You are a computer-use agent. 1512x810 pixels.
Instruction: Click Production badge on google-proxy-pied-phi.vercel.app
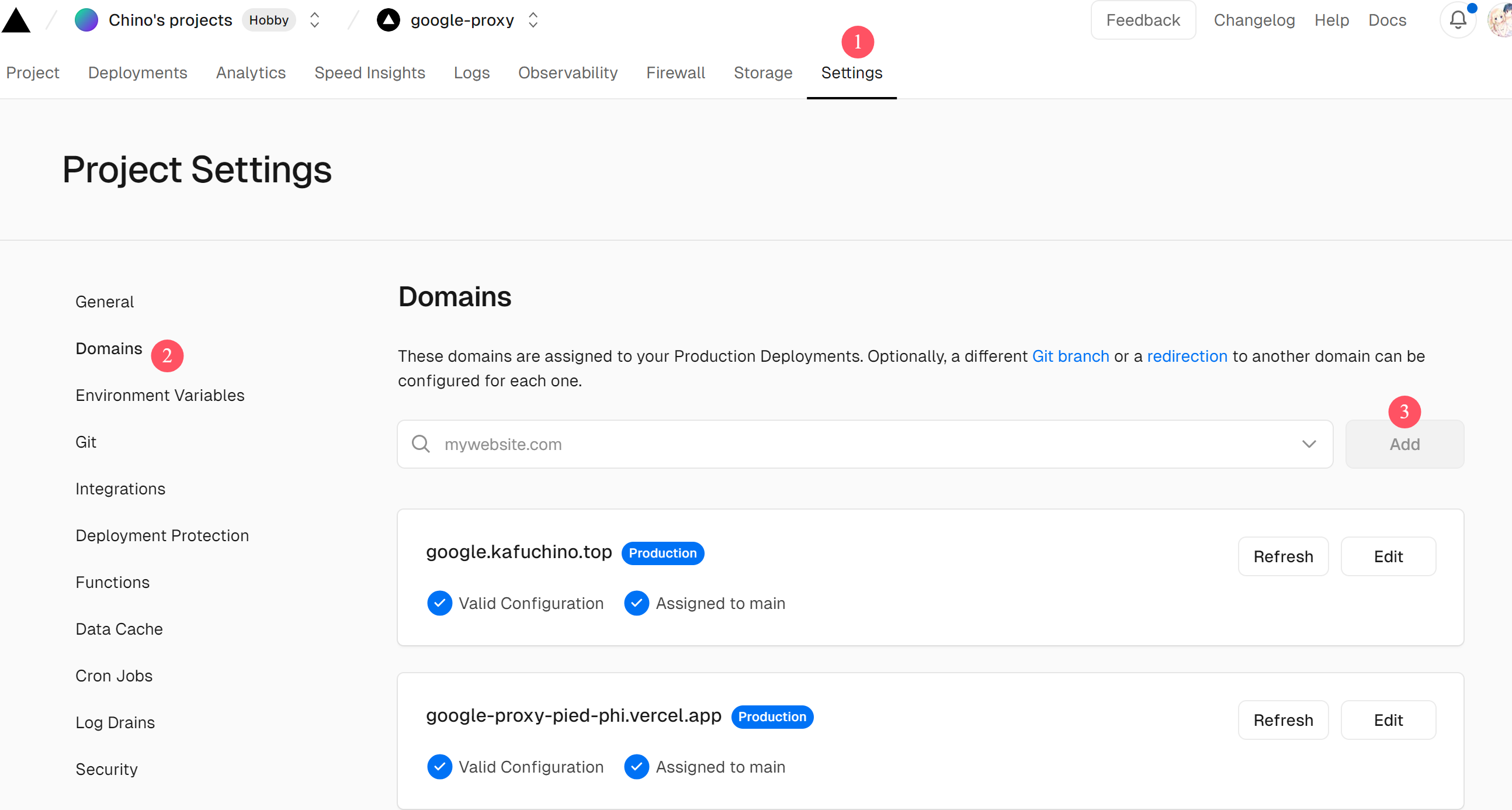pyautogui.click(x=772, y=716)
